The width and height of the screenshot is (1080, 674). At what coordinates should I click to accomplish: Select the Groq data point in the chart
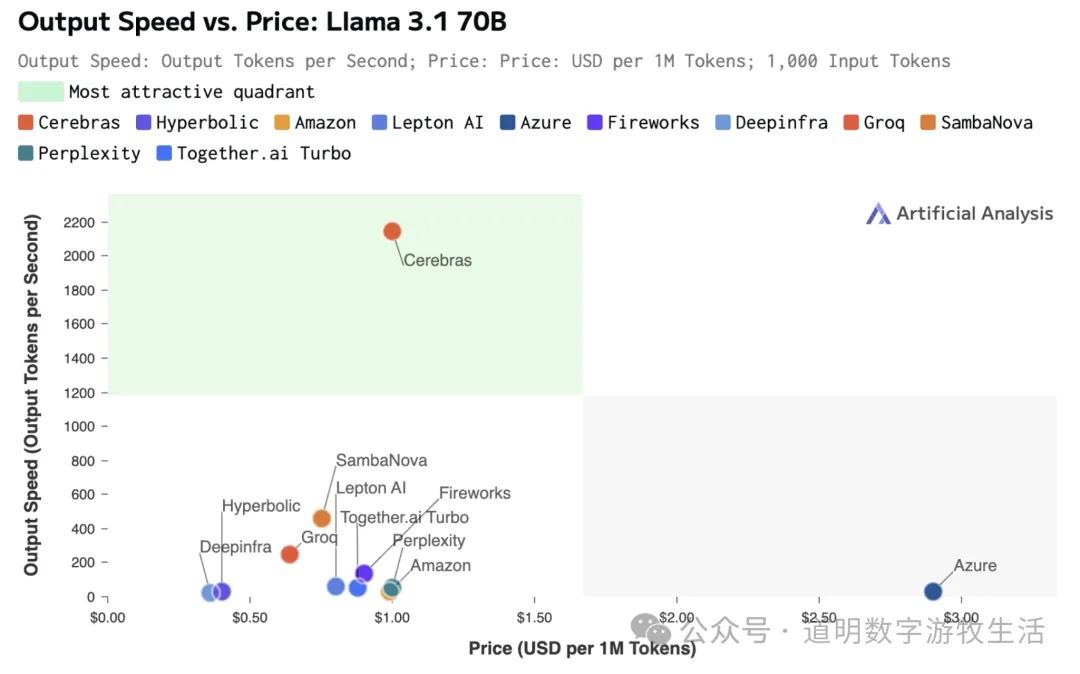pos(290,554)
